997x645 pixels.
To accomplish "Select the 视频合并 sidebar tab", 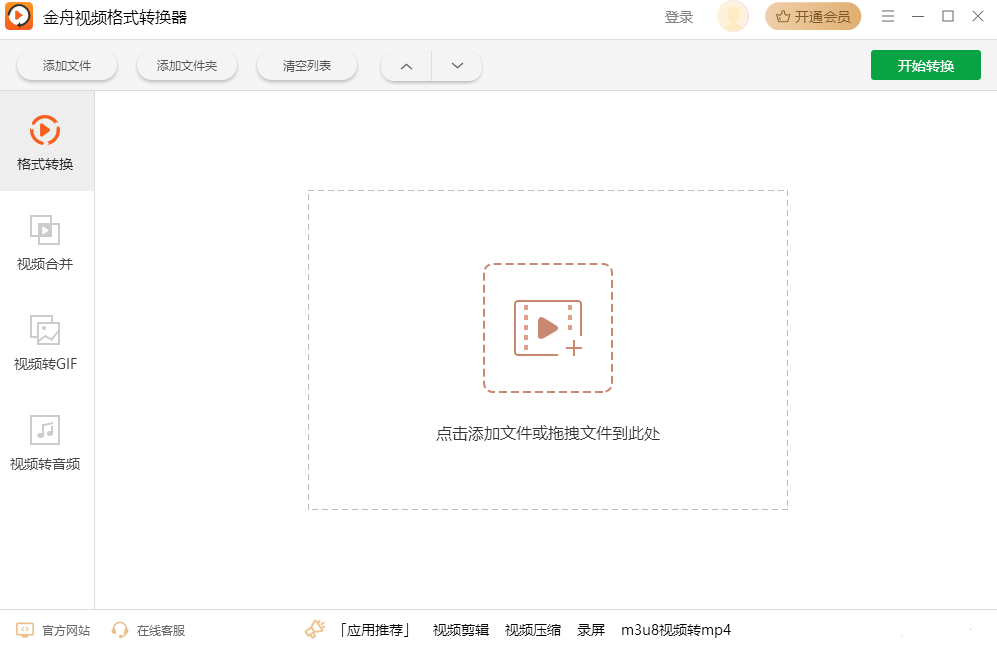I will coord(45,242).
